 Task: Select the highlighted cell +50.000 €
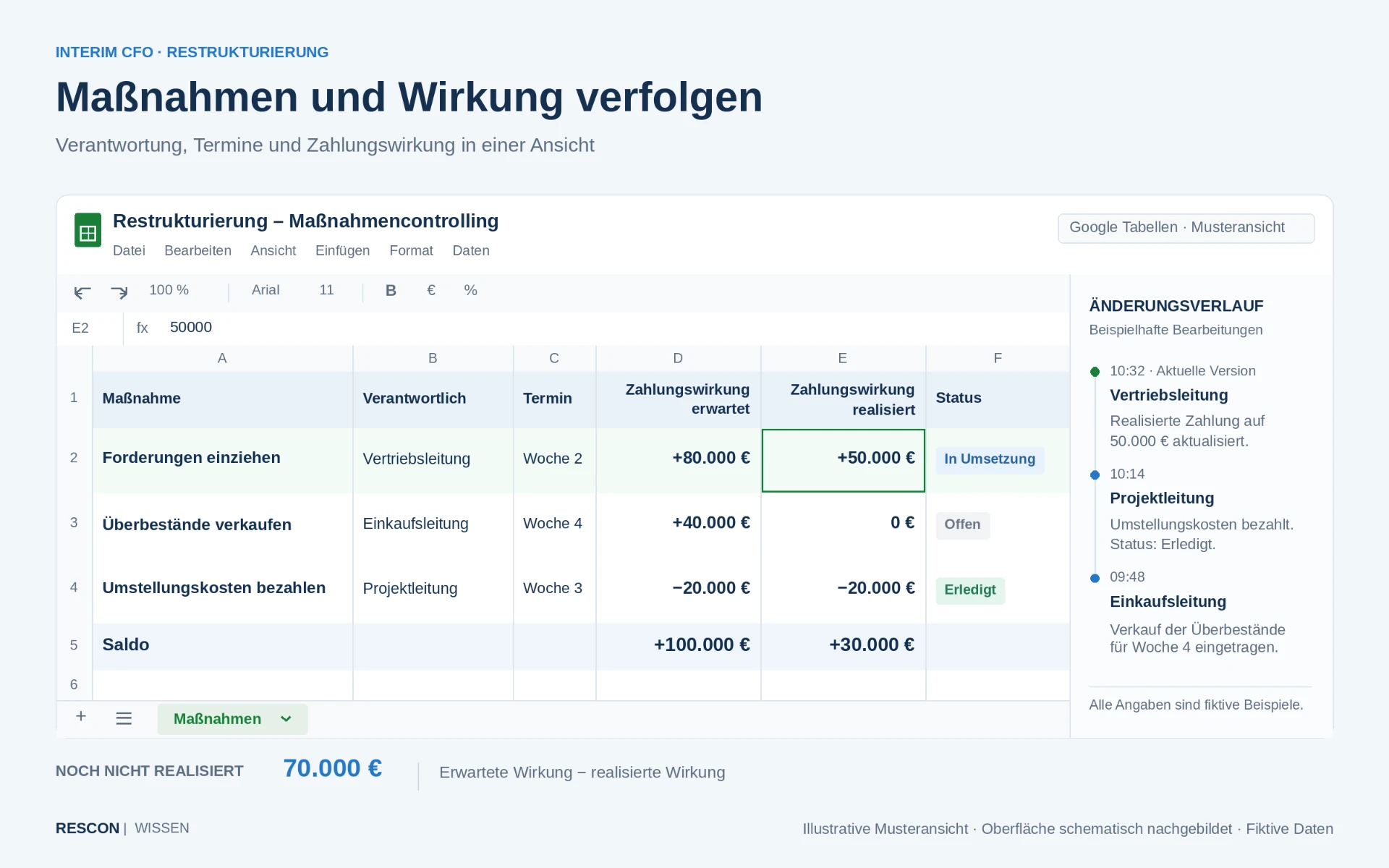(x=844, y=460)
